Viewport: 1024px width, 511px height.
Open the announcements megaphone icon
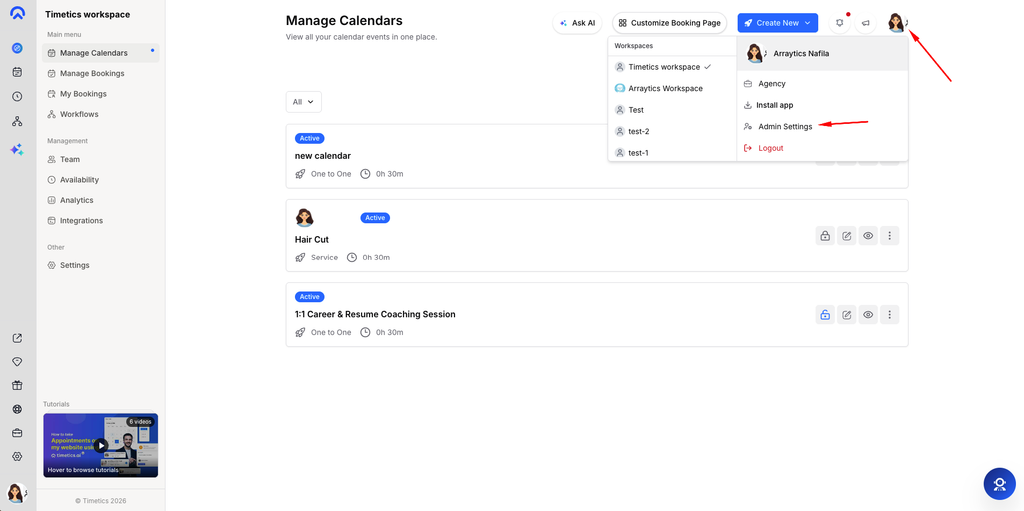click(x=865, y=23)
